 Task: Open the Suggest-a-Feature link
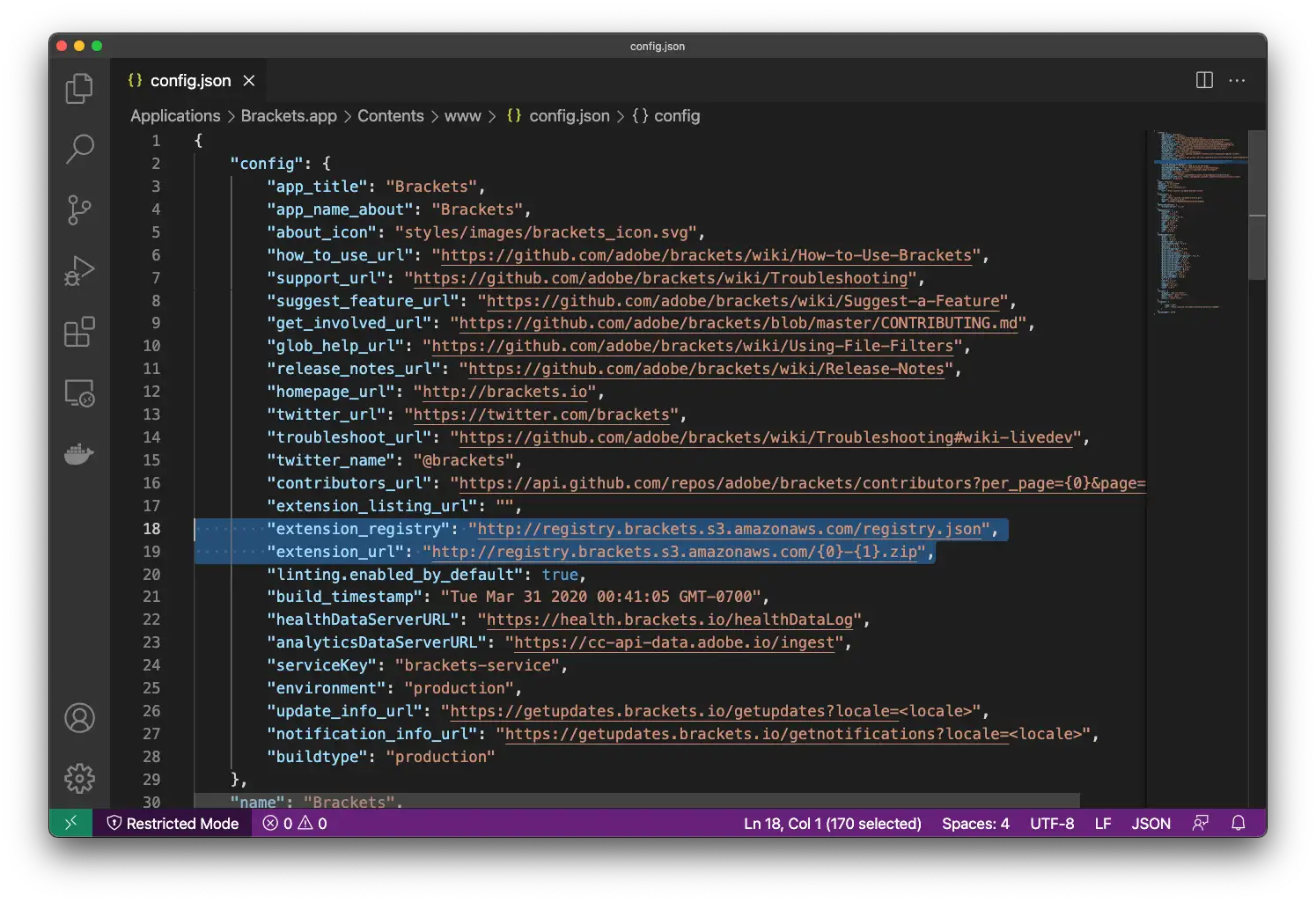pos(743,301)
